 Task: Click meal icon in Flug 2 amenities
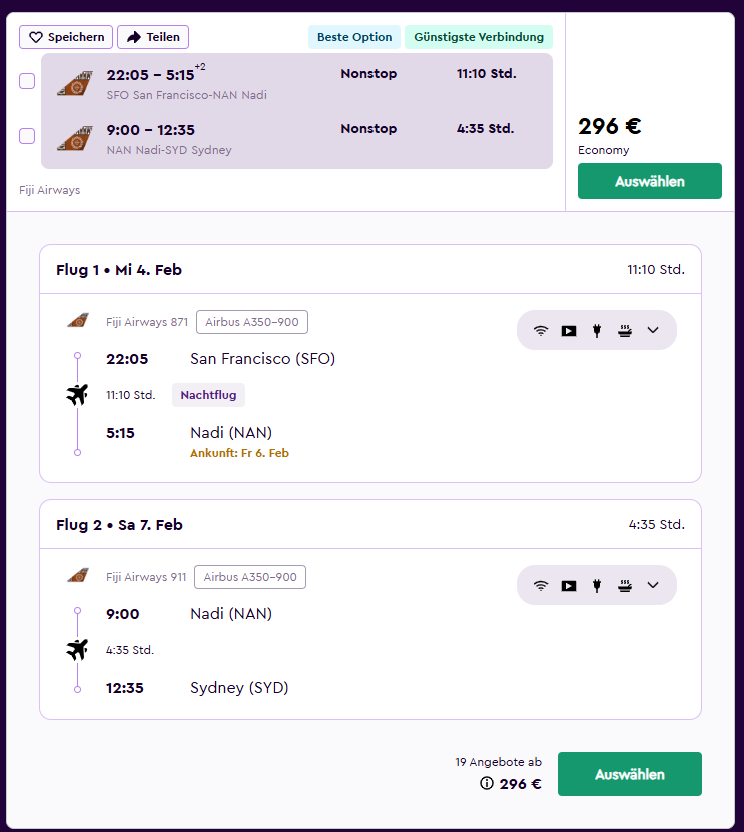coord(625,585)
